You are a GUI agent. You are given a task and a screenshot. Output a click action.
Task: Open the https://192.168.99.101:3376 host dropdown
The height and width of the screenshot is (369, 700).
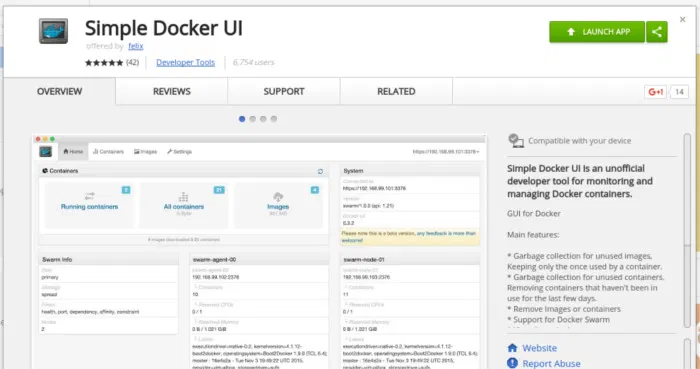tap(446, 152)
